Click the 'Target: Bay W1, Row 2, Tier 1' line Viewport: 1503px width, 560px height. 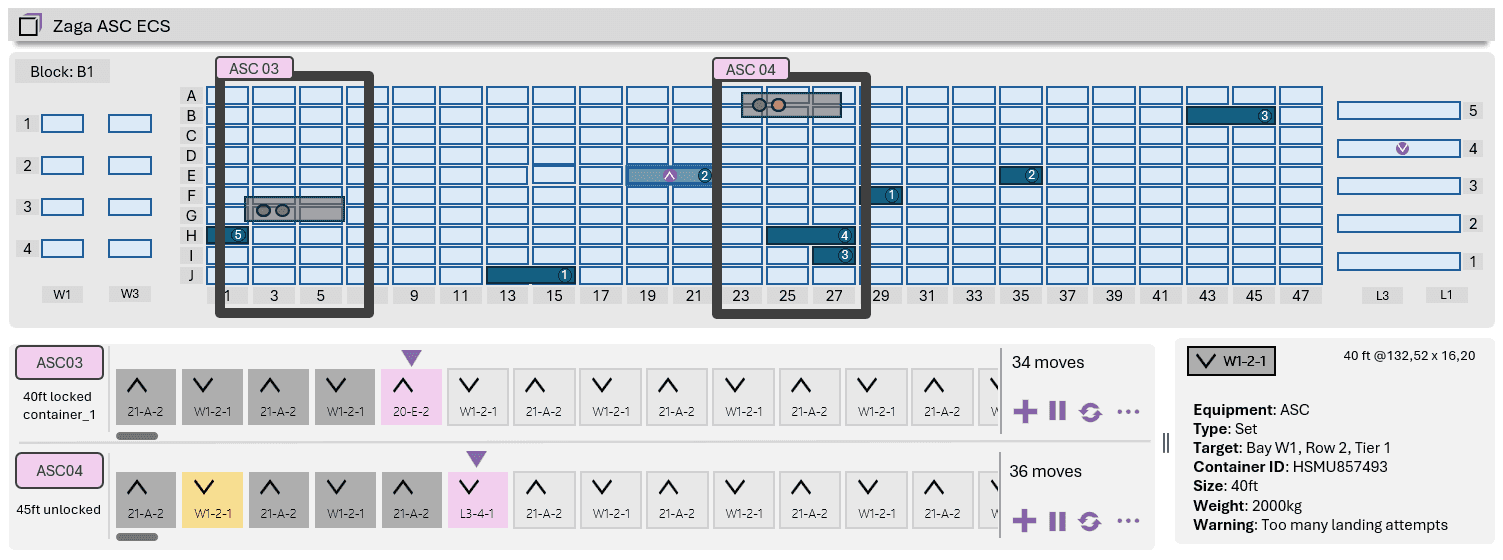tap(1293, 448)
